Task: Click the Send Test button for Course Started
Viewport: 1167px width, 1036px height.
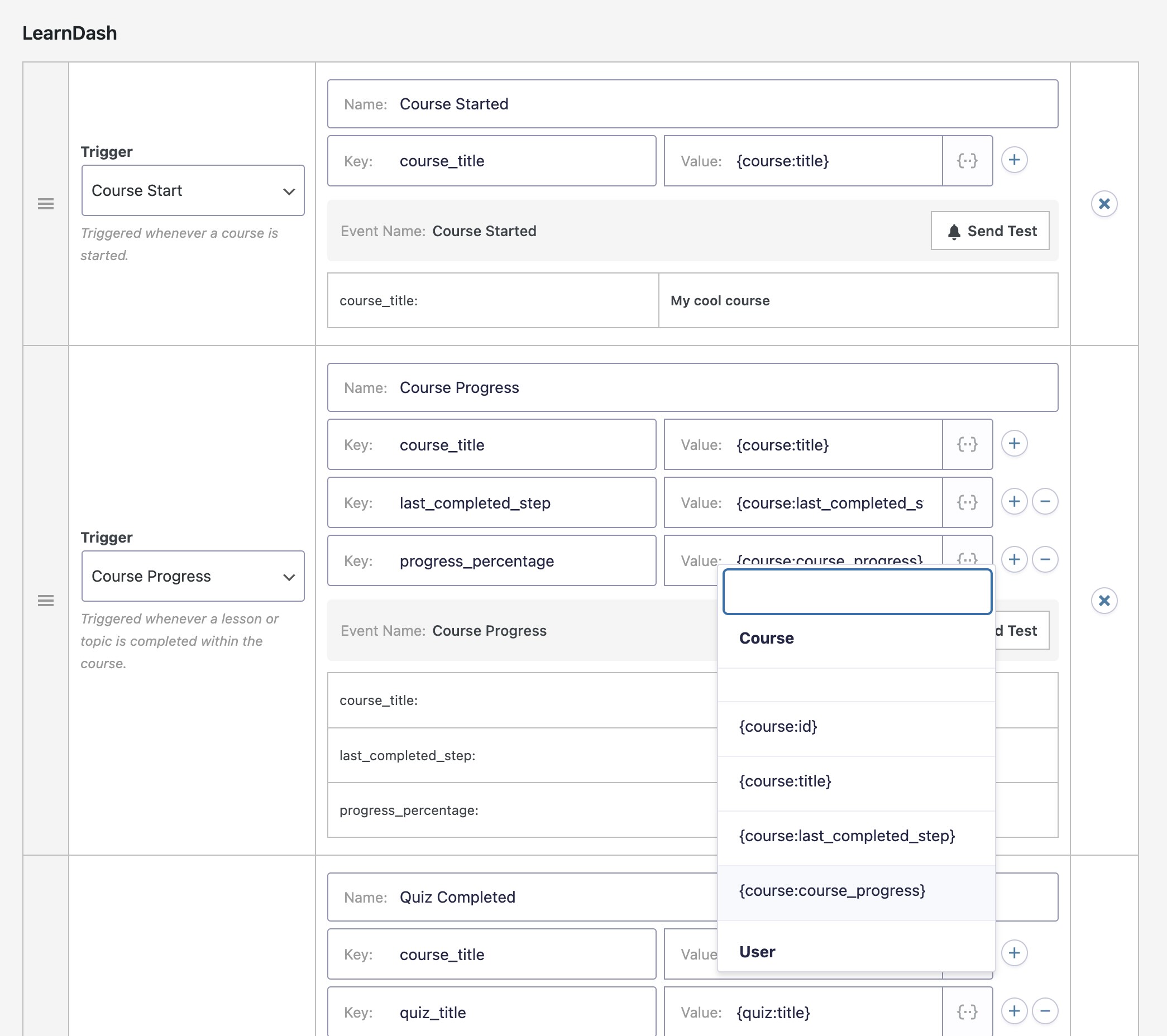Action: click(x=990, y=231)
